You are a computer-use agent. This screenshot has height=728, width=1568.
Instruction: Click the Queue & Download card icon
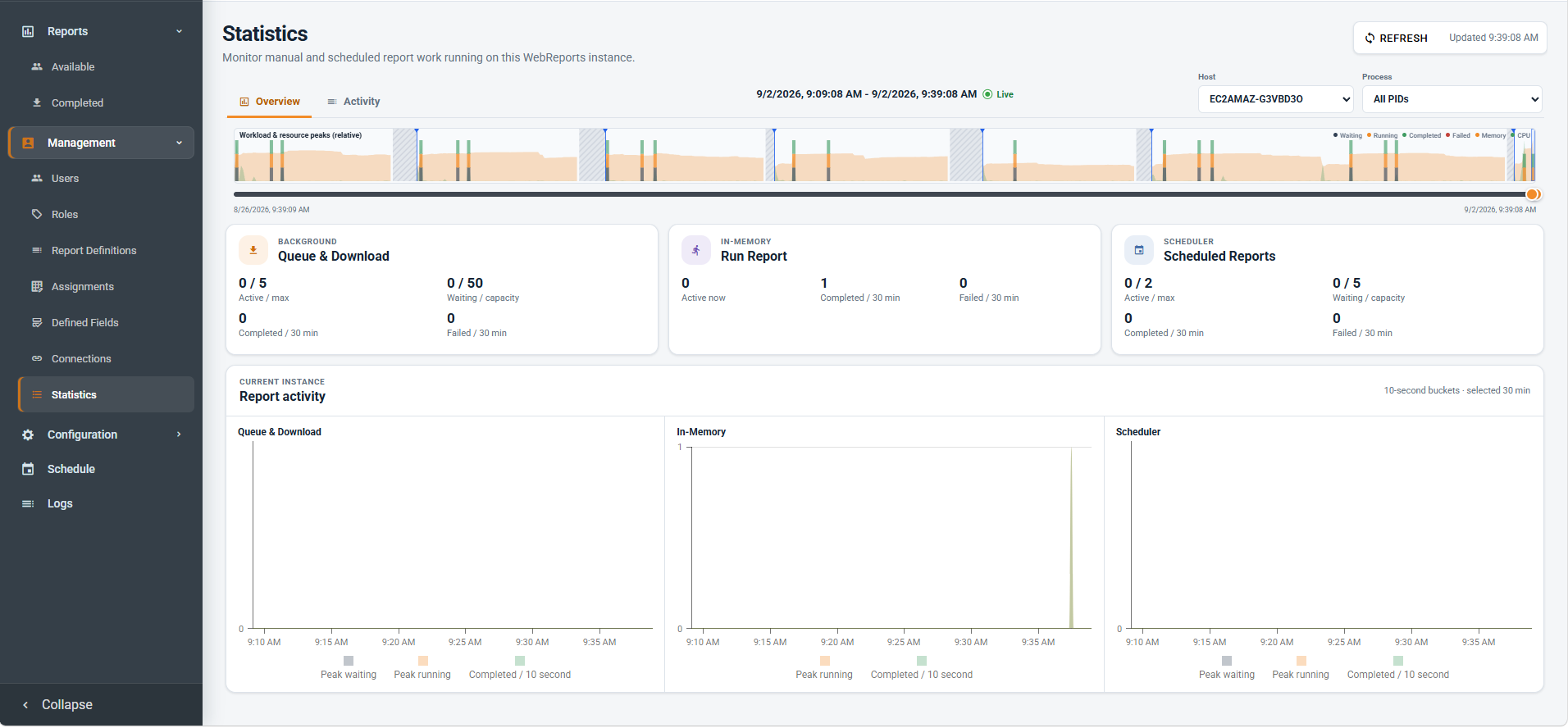pyautogui.click(x=253, y=250)
